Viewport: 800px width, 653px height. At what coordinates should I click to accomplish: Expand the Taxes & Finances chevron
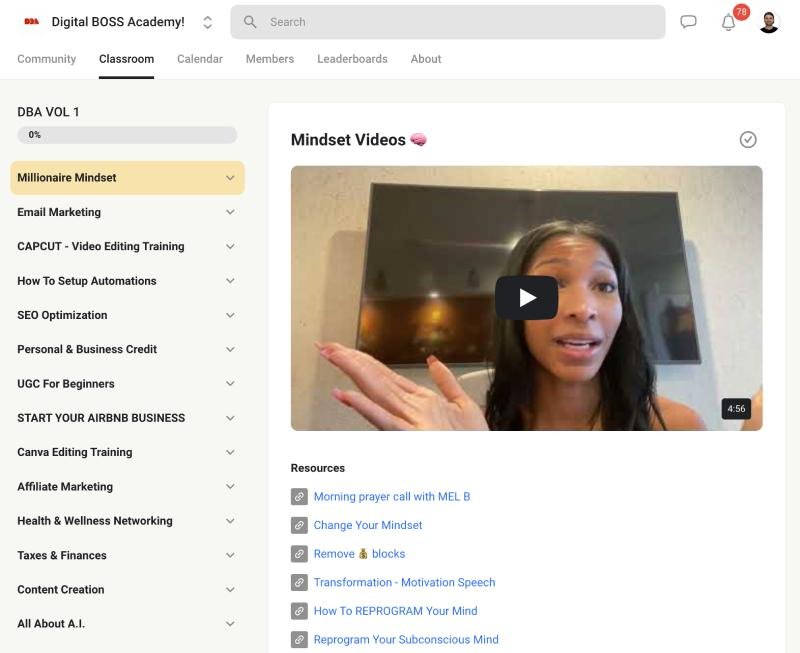point(230,555)
